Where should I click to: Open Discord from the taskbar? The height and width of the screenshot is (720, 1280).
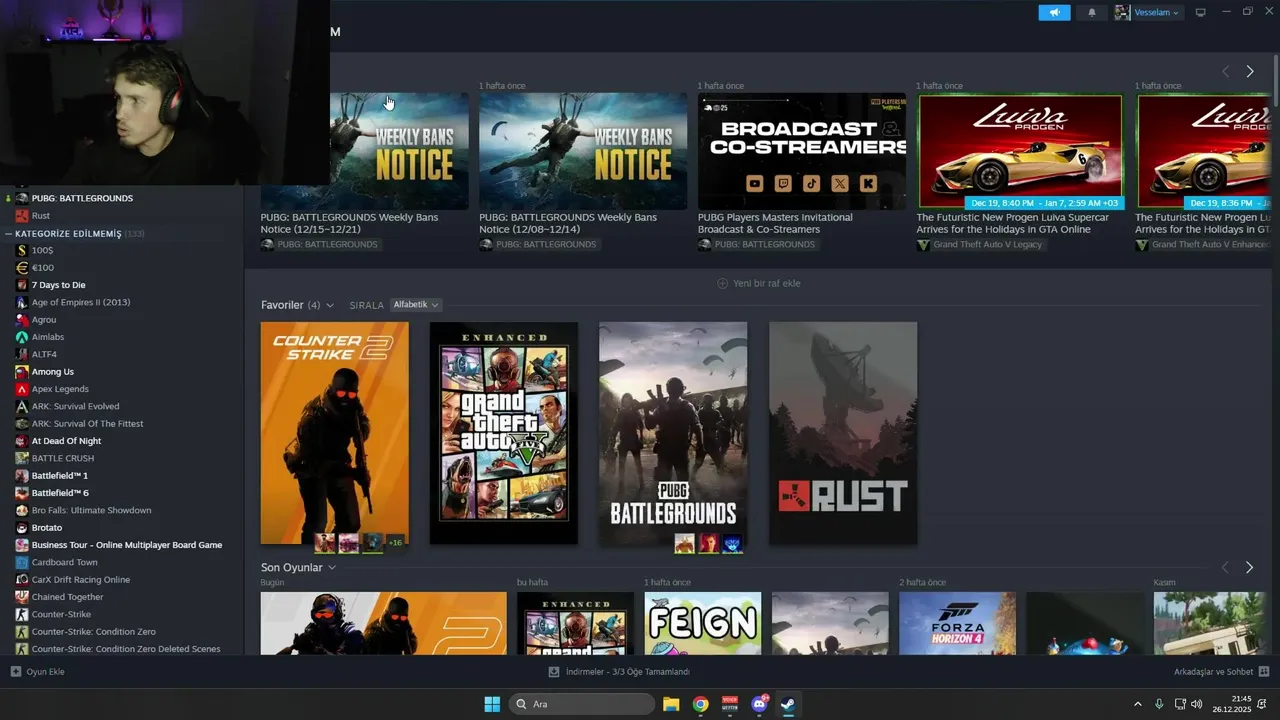point(759,704)
